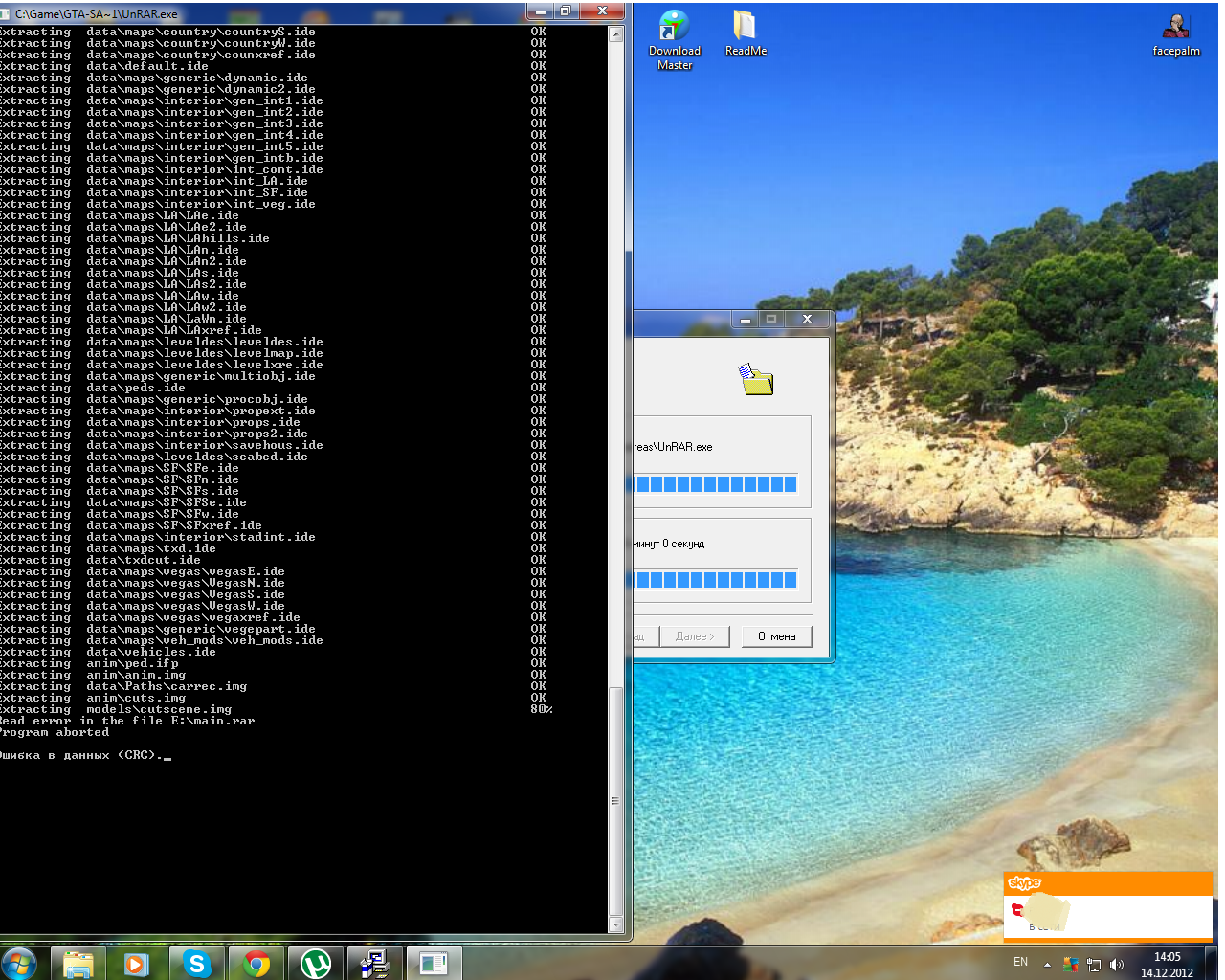Open the volume speaker tray icon
This screenshot has width=1225, height=980.
click(x=1117, y=965)
